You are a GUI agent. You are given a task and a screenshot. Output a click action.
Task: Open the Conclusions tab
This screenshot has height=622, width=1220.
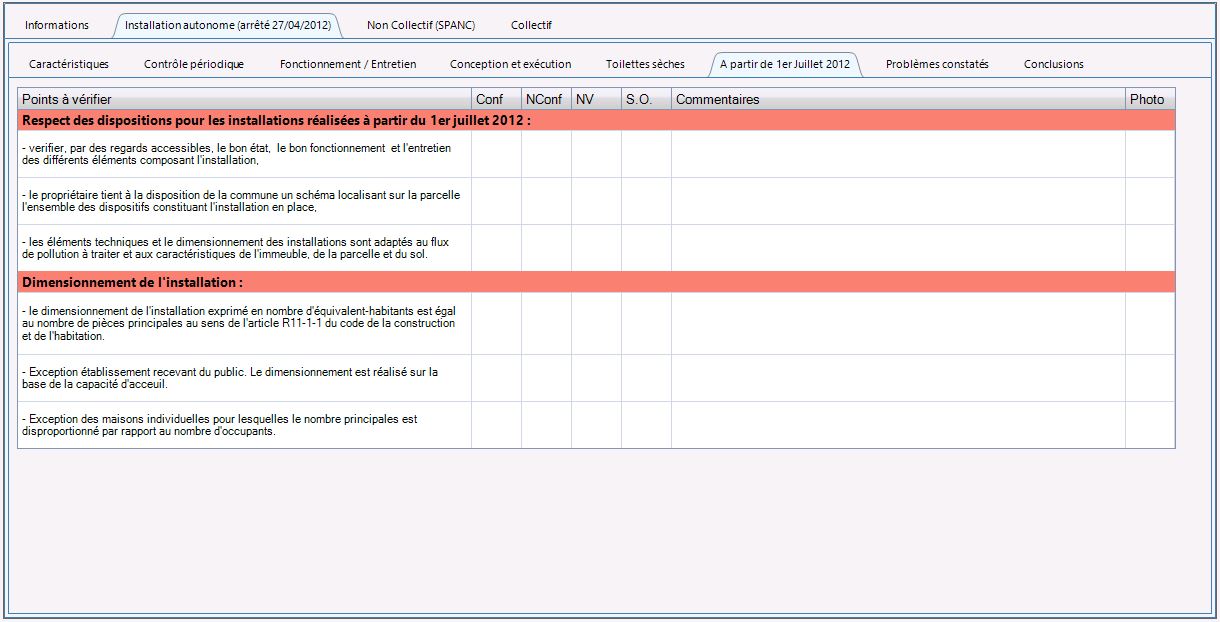pyautogui.click(x=1053, y=64)
